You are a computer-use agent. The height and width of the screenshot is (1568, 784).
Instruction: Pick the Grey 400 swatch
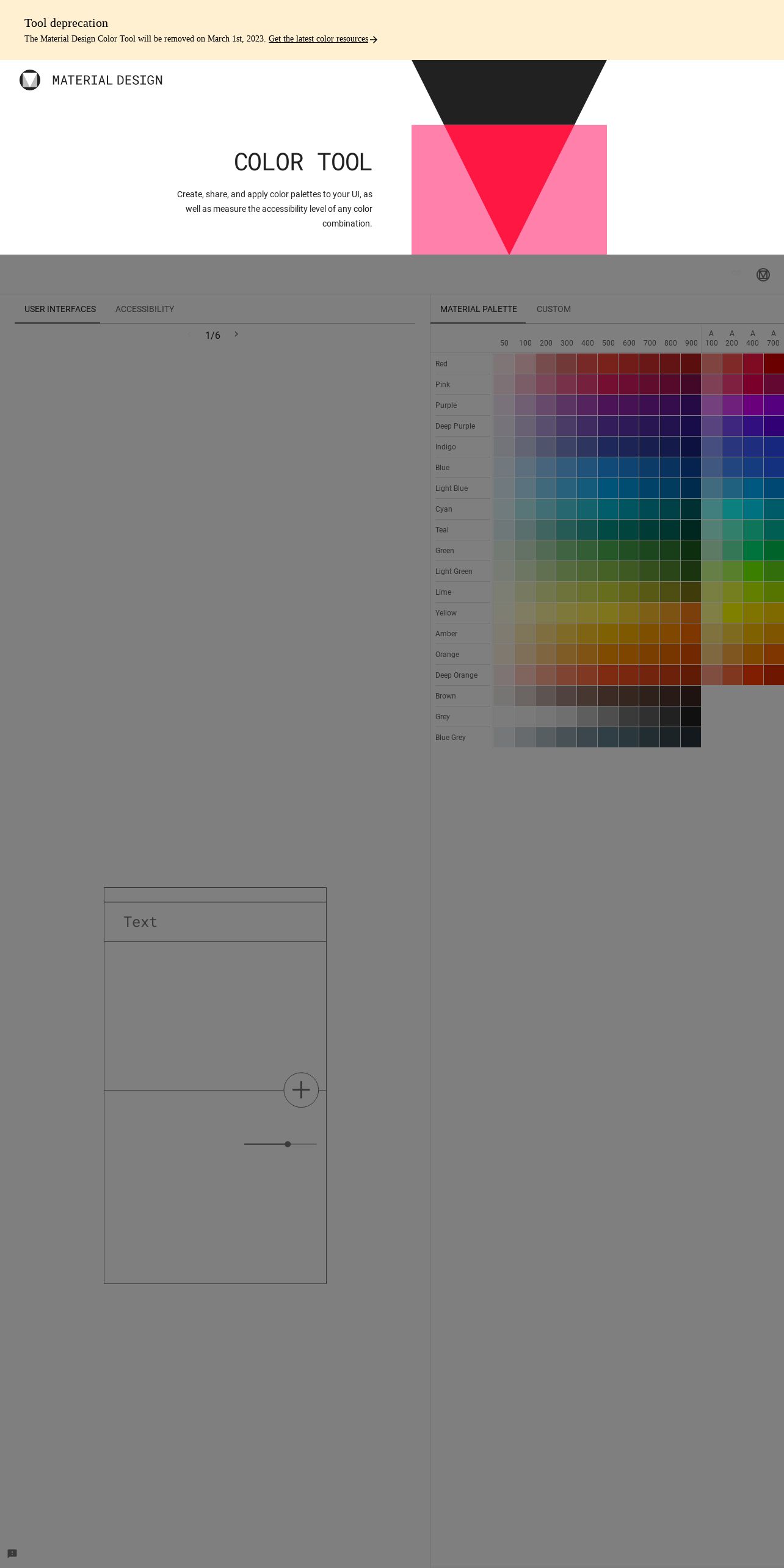(587, 717)
